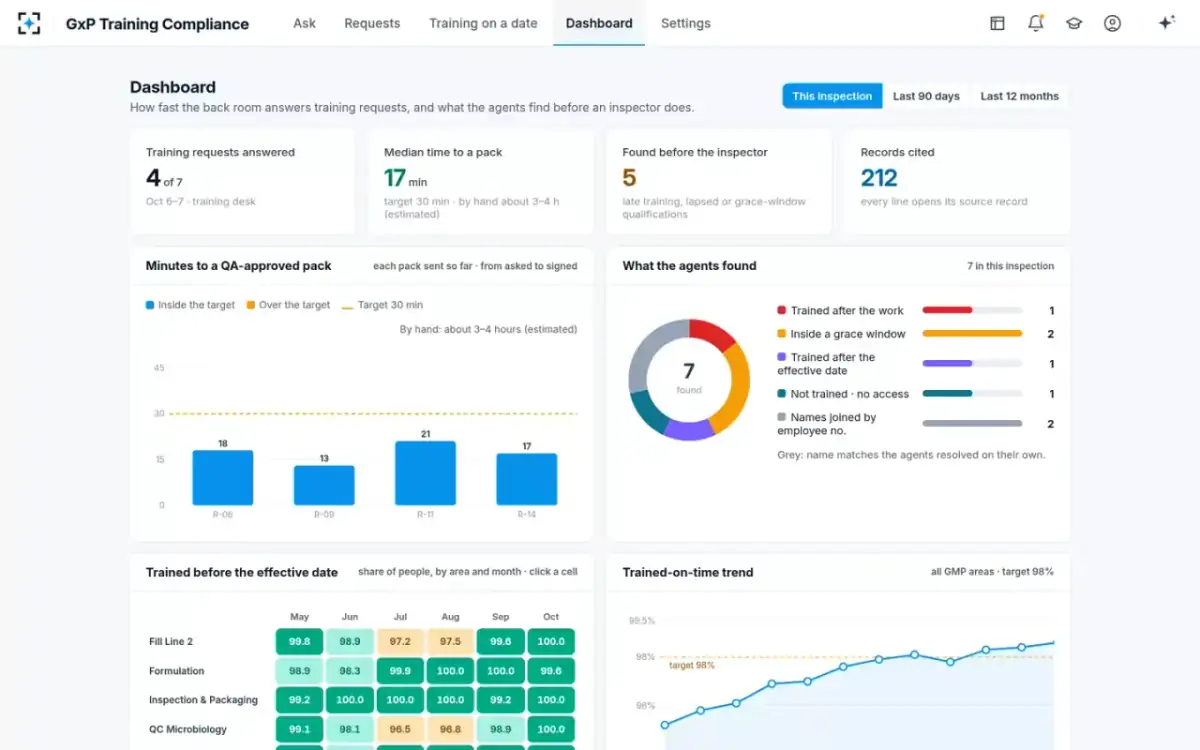
Task: Select 'This inspection' time range
Action: point(832,96)
